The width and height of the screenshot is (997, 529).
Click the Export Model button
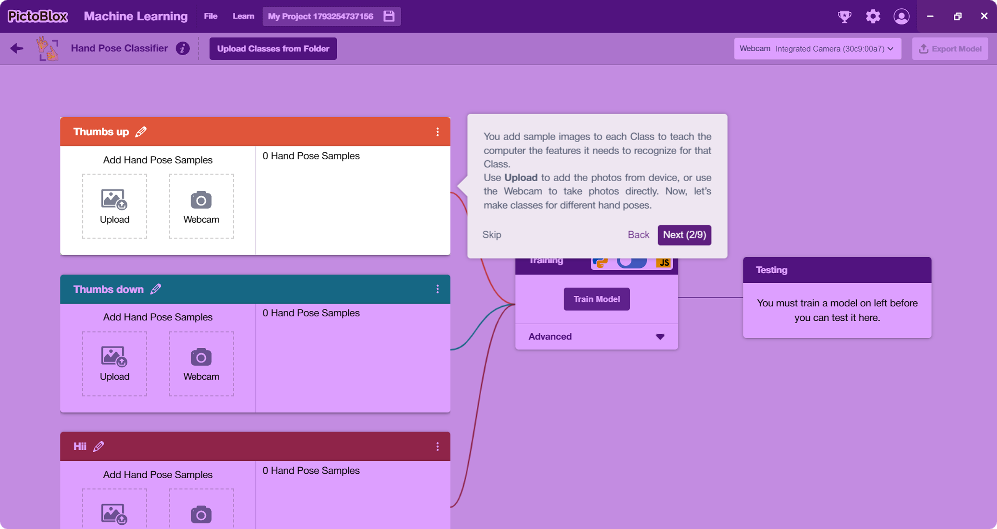pos(951,49)
